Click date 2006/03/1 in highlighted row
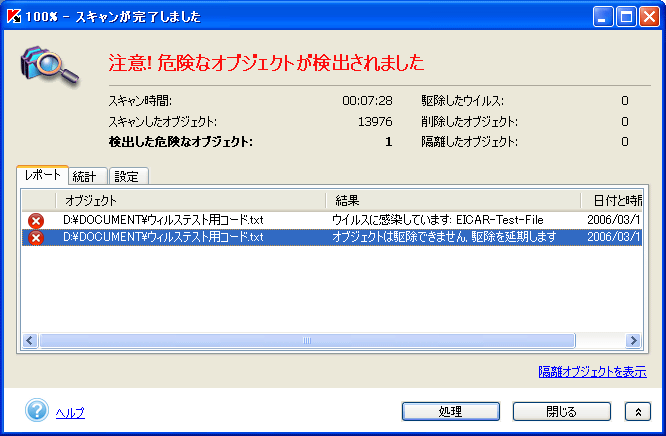 (614, 237)
